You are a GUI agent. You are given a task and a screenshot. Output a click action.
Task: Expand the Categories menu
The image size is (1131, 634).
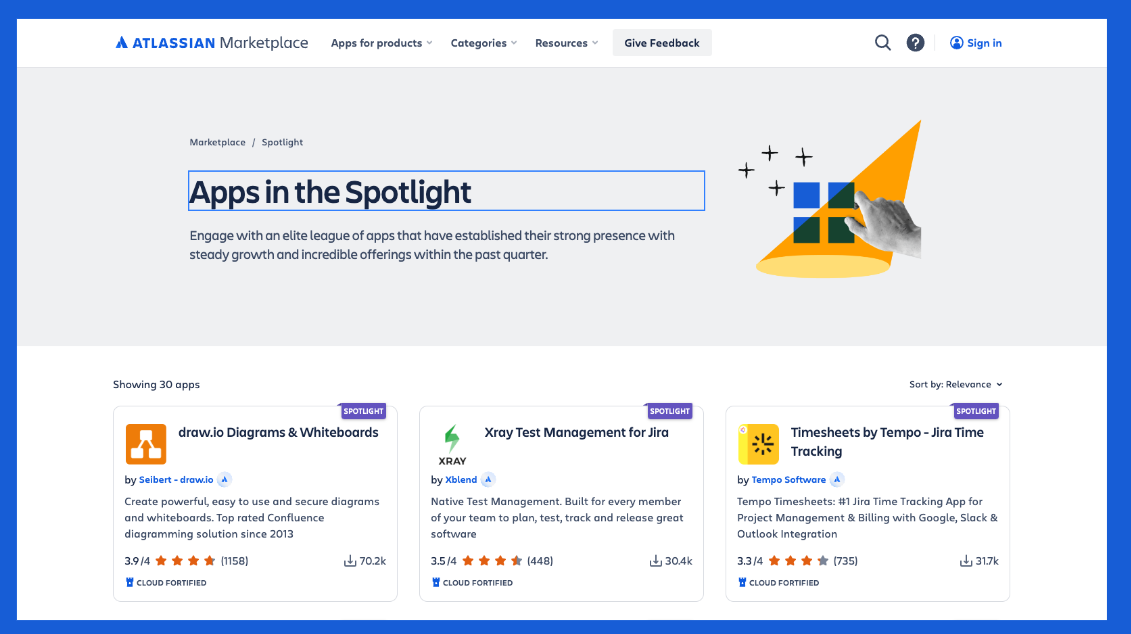(x=483, y=42)
